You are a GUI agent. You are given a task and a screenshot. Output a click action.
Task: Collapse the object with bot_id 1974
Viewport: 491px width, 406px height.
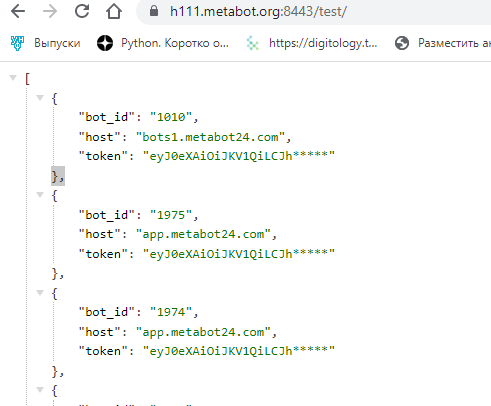point(40,293)
